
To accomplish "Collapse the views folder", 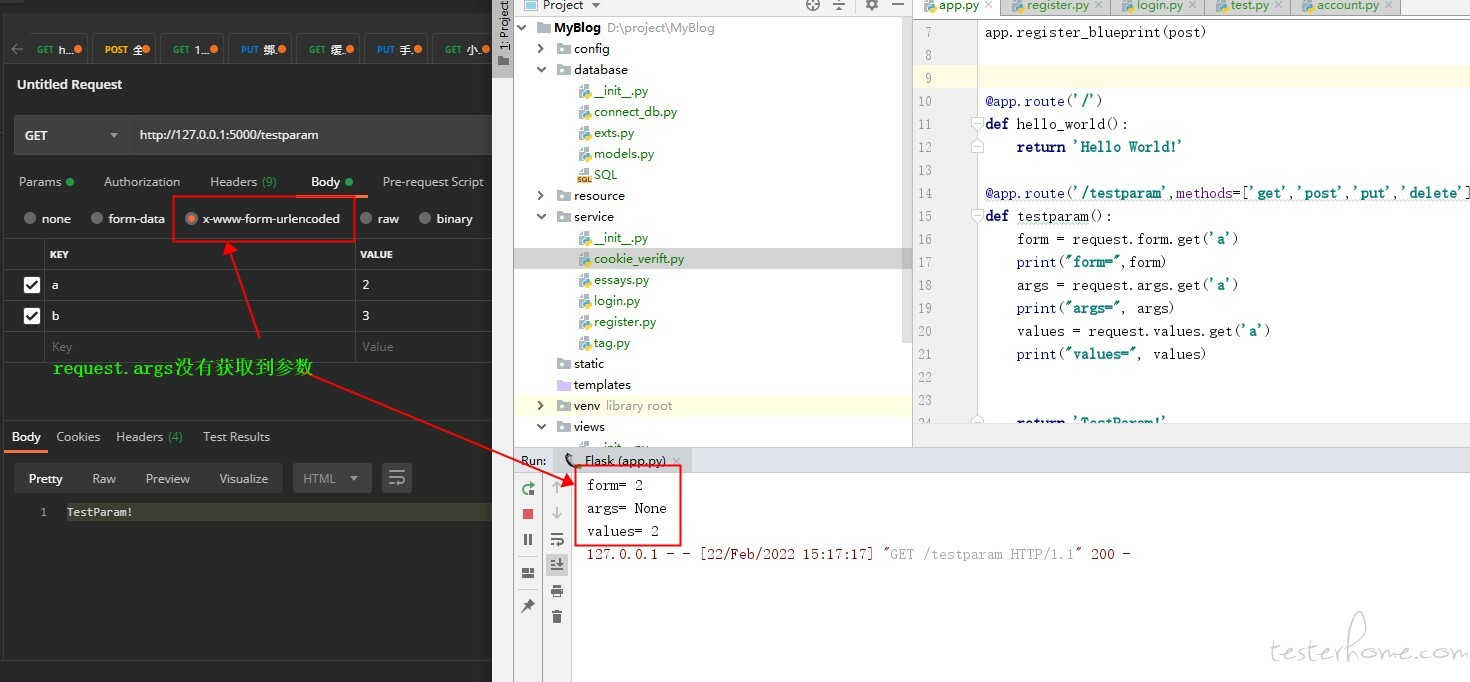I will click(541, 427).
